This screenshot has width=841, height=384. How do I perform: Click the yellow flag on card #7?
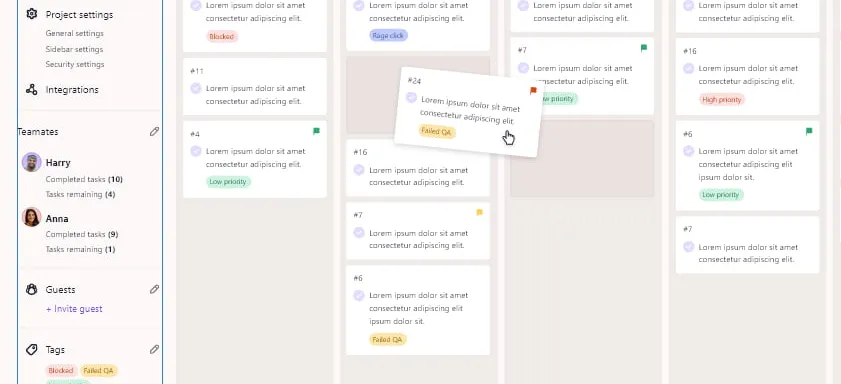tap(479, 213)
